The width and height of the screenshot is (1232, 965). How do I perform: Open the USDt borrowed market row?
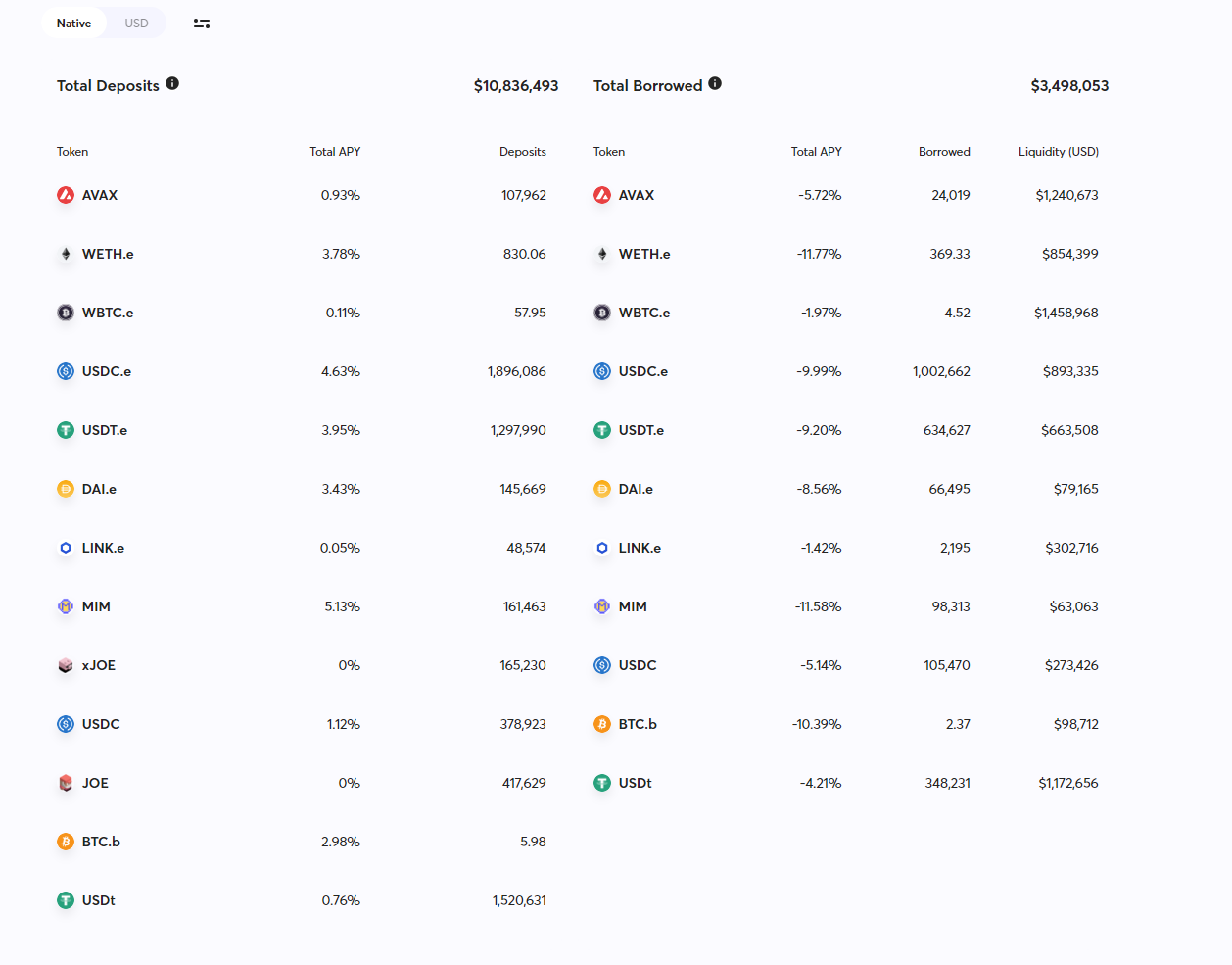[x=635, y=783]
